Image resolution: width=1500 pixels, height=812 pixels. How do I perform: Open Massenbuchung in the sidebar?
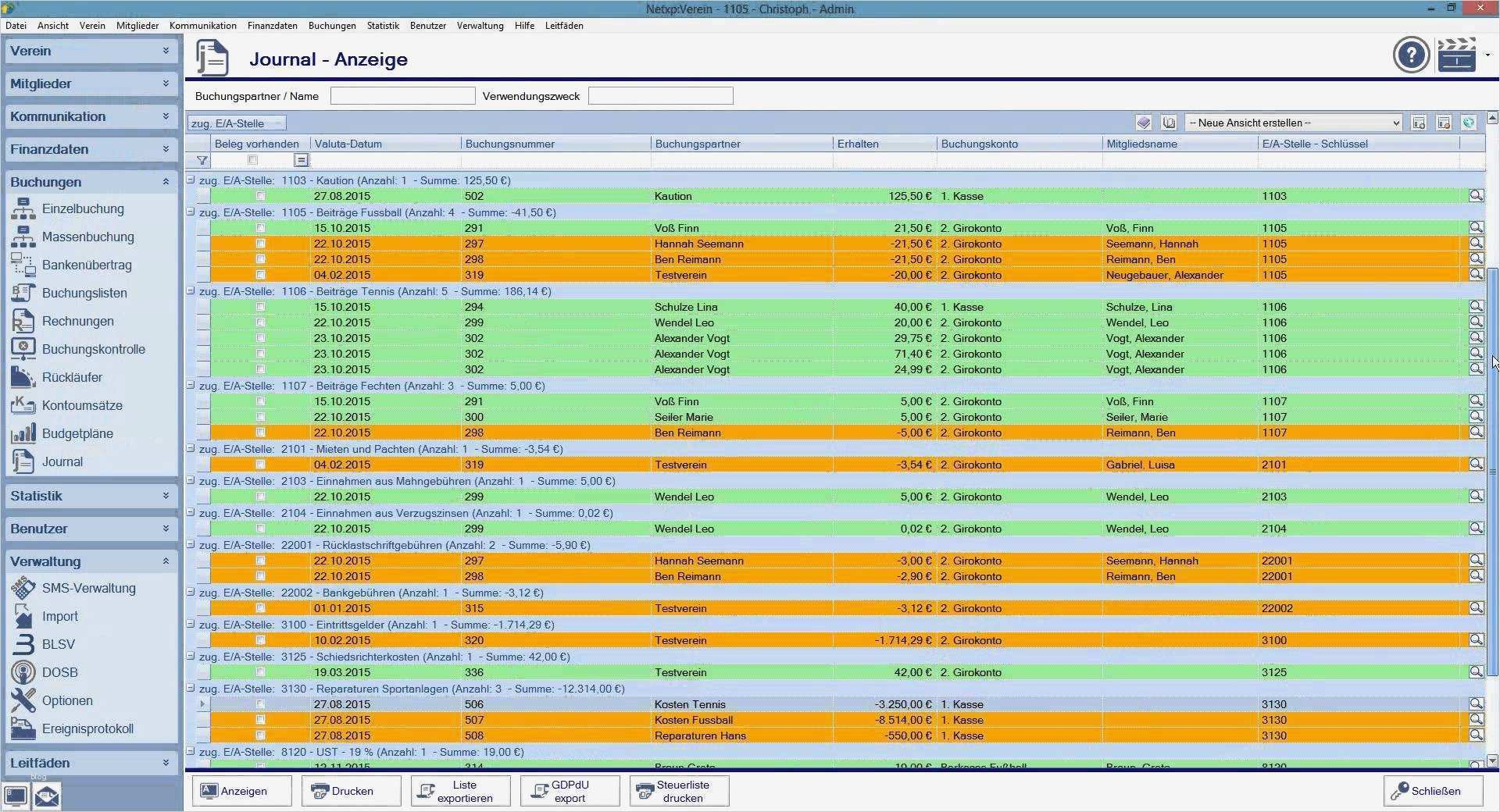pyautogui.click(x=87, y=237)
